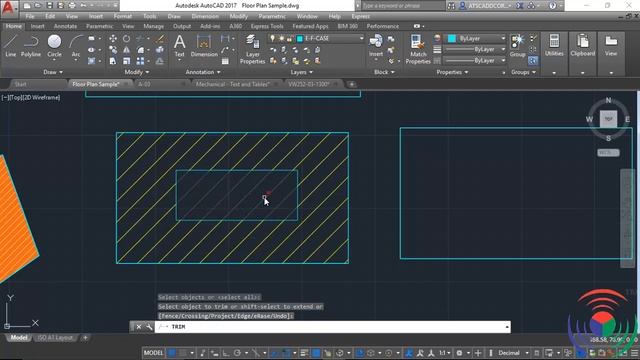Open the ByLayer linetype dropdown

click(x=475, y=60)
